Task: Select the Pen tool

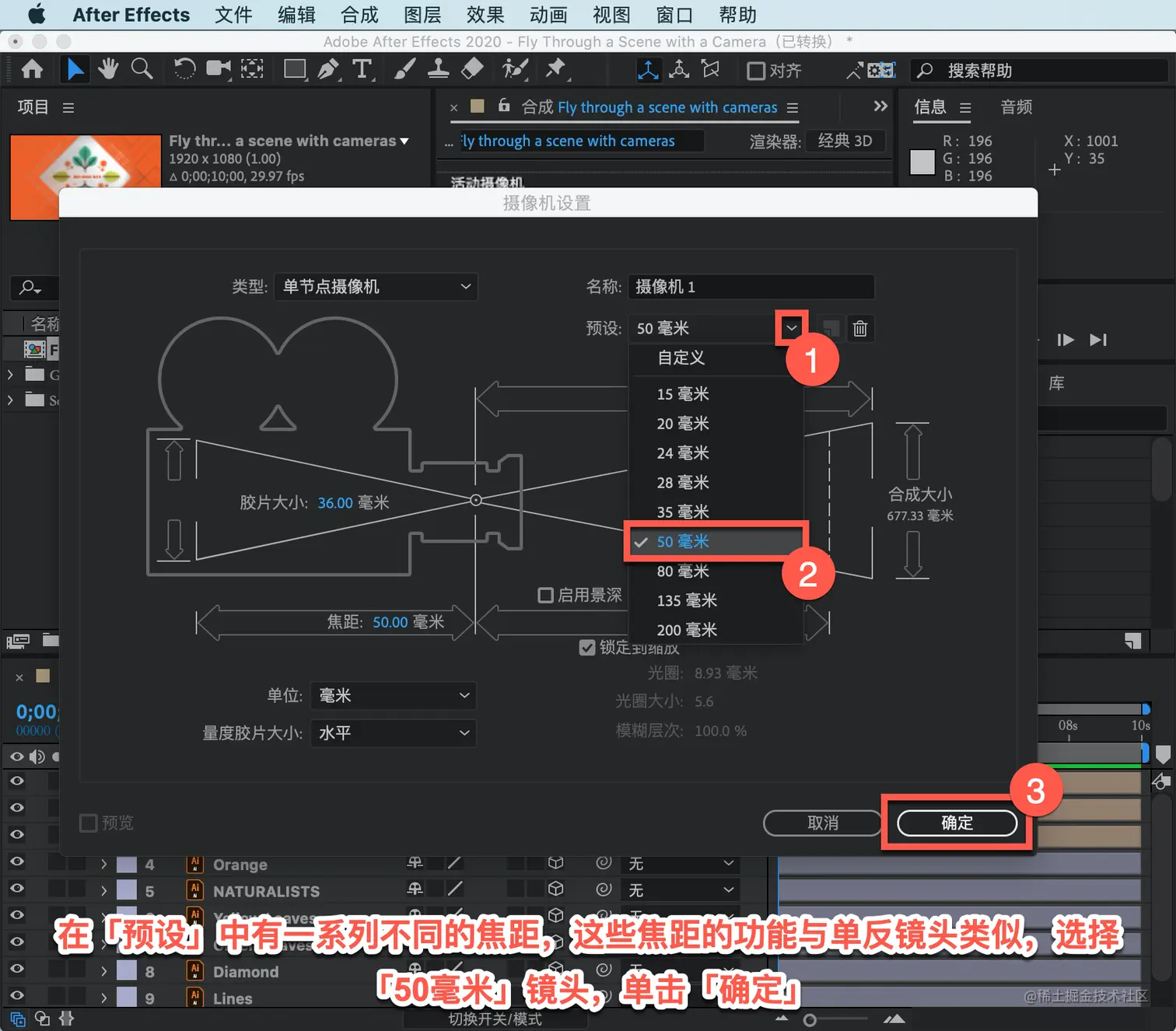Action: 328,70
